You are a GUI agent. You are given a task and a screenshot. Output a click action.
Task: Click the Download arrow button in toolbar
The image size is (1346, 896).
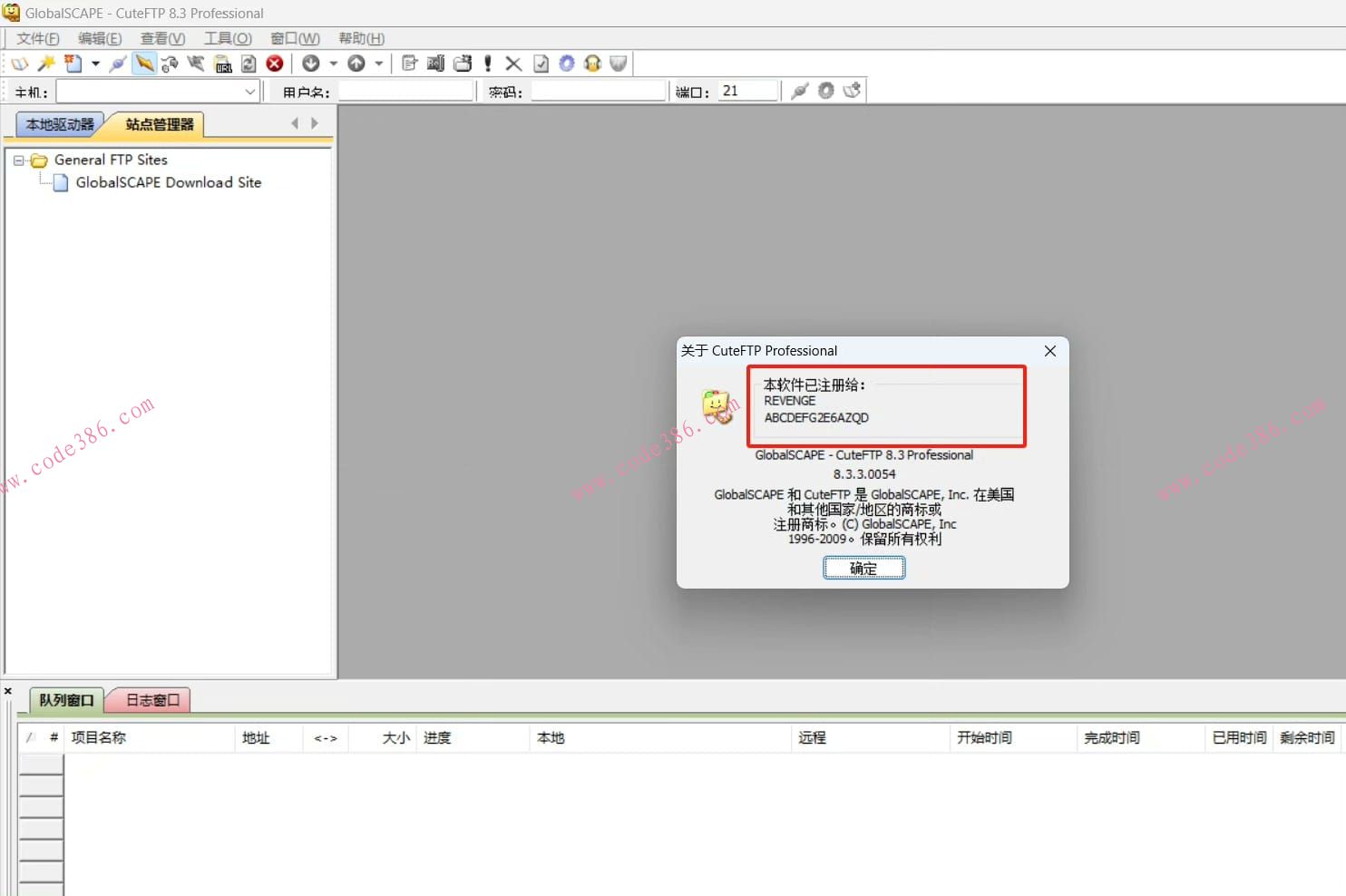(311, 63)
